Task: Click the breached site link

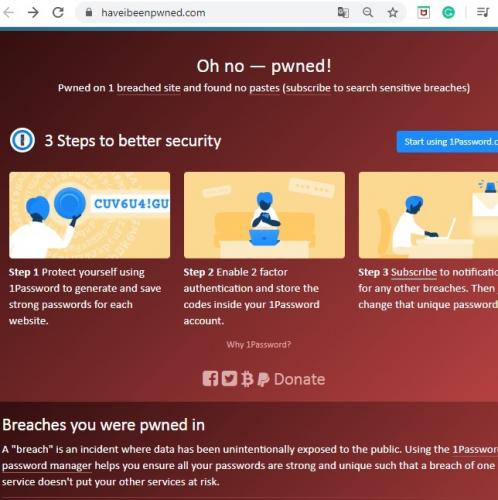Action: point(148,88)
